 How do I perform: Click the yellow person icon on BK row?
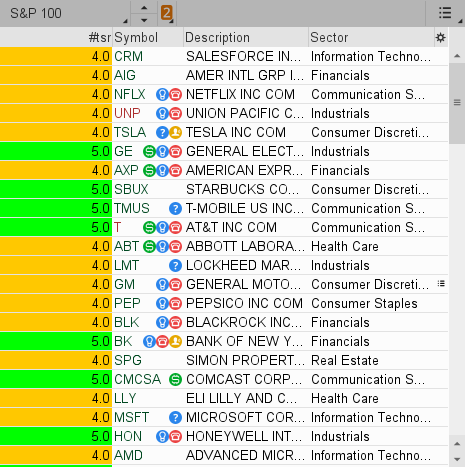[175, 342]
